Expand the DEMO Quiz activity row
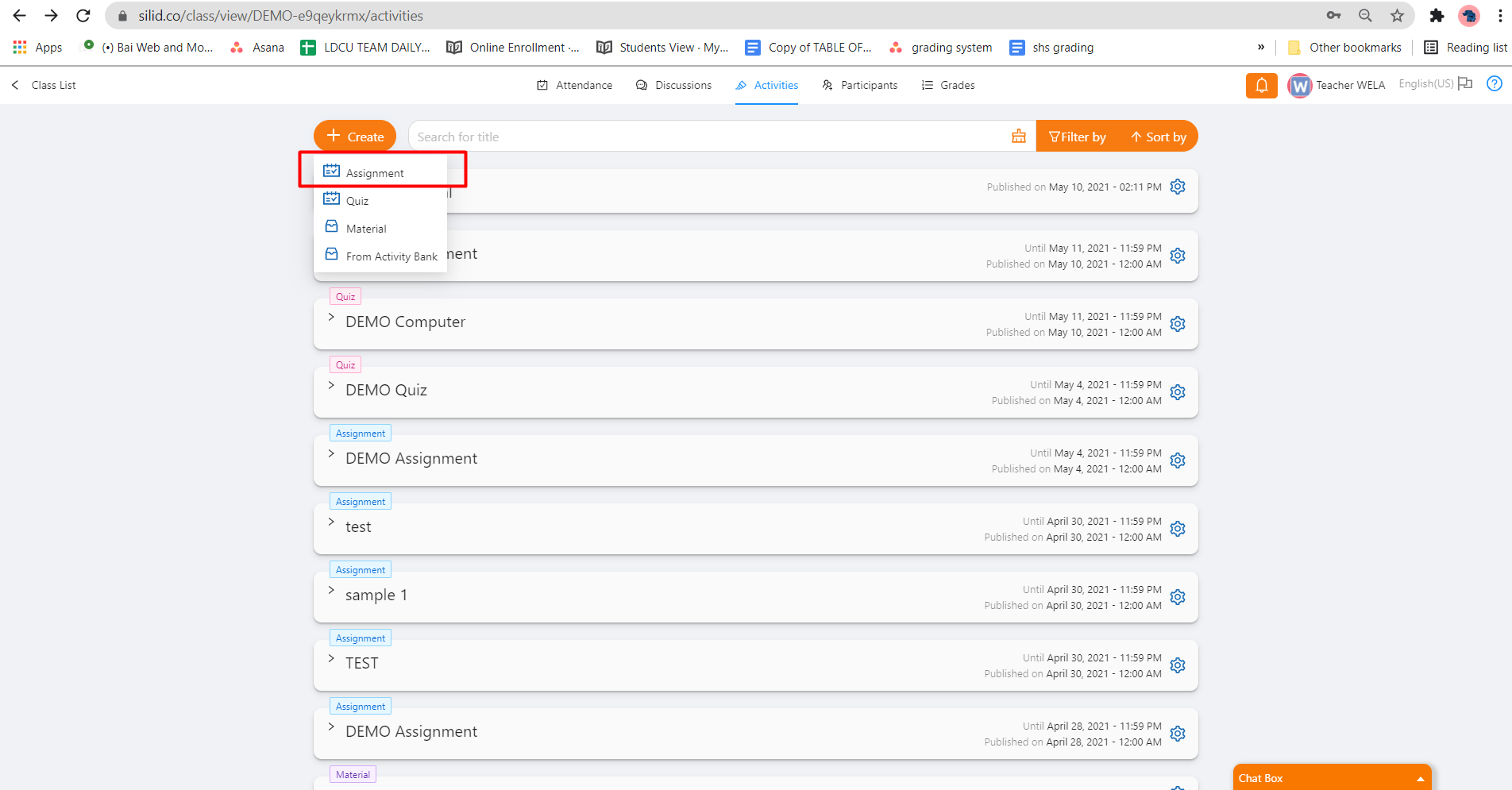Screen dimensions: 1512x790 tap(331, 386)
